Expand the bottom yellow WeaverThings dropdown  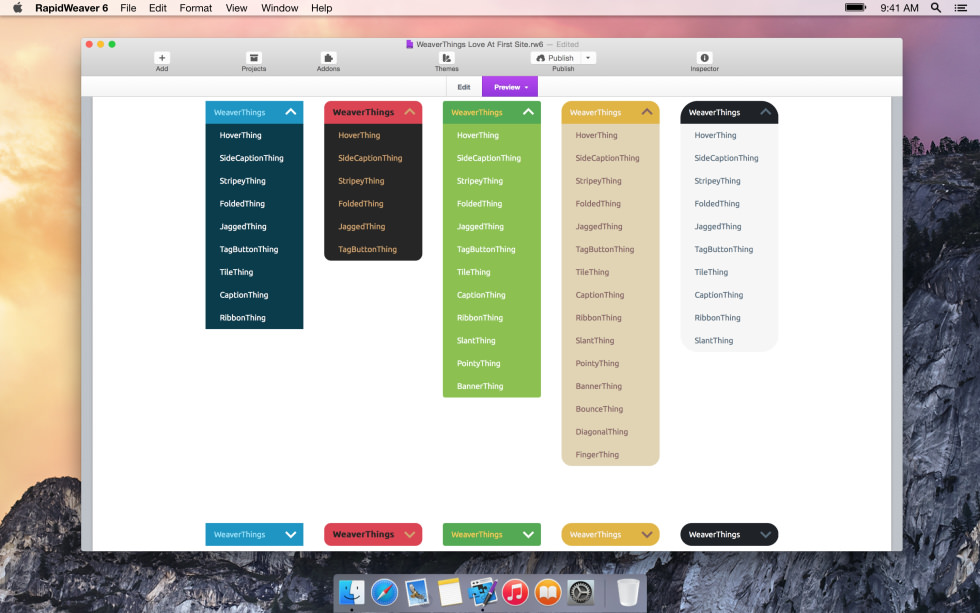611,534
